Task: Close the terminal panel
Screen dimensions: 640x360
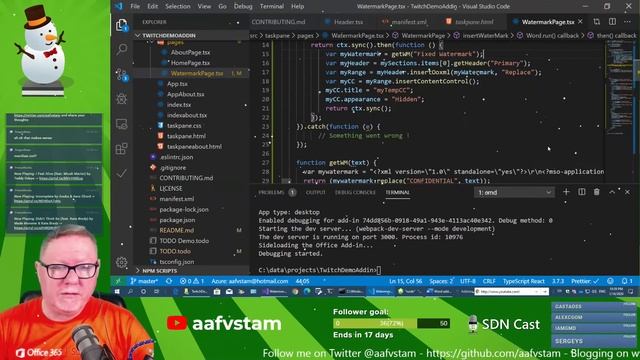Action: tap(627, 192)
